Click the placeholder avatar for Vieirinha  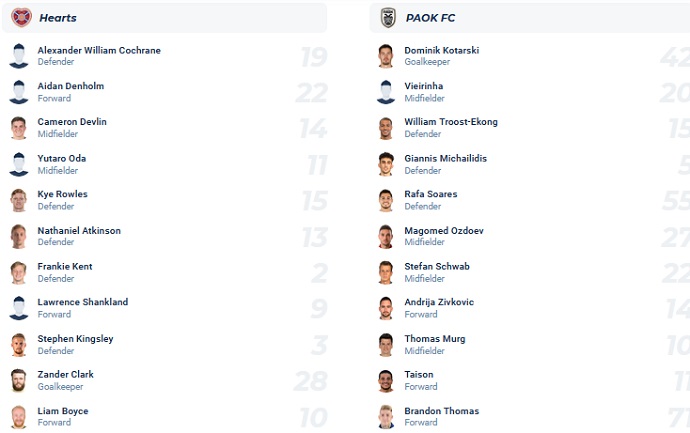[386, 92]
